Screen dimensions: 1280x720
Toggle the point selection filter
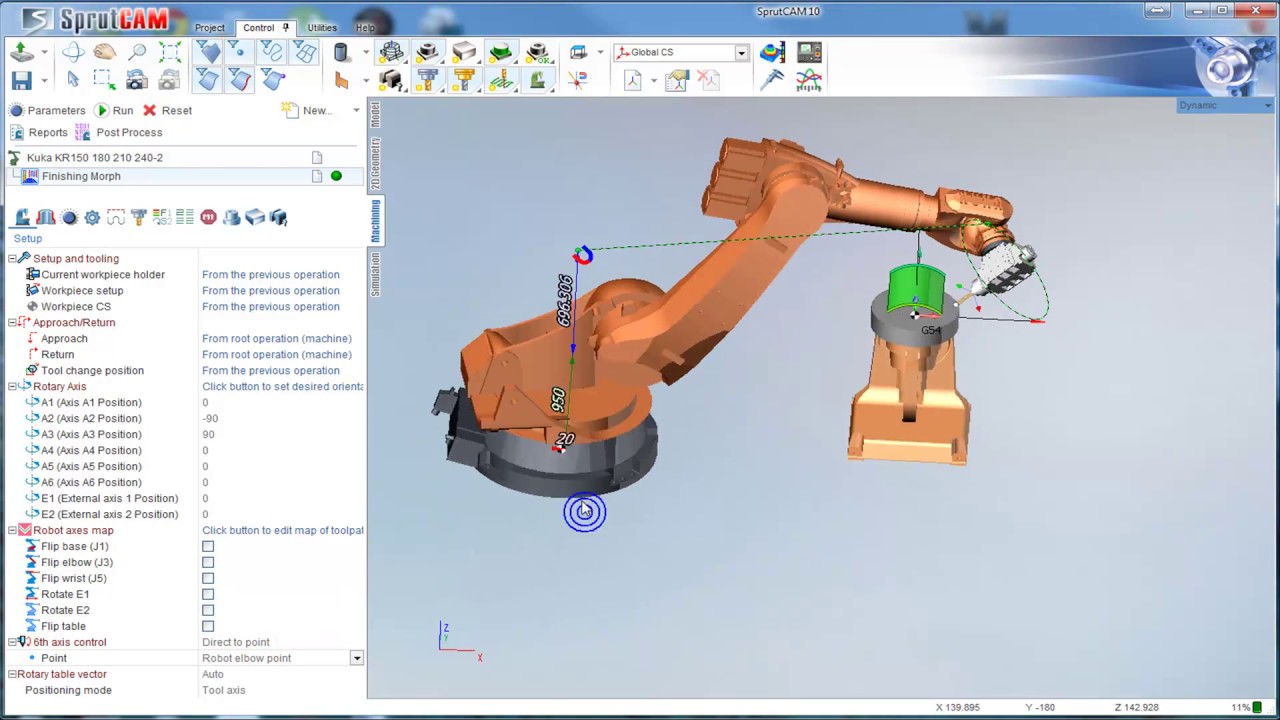tap(240, 52)
